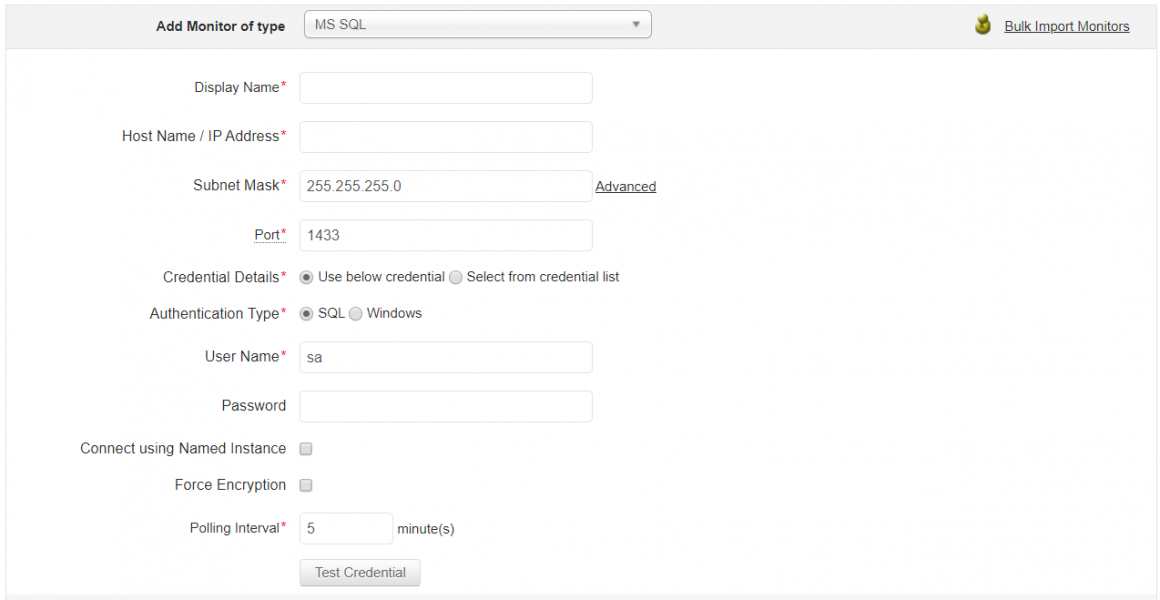Select Windows authentication type
This screenshot has width=1160, height=600.
pos(356,314)
